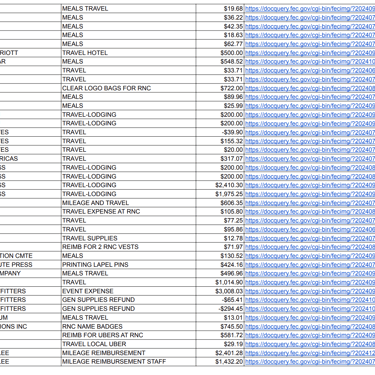Follow the docquery link in the $13.01 row
The image size is (375, 375).
tap(310, 318)
